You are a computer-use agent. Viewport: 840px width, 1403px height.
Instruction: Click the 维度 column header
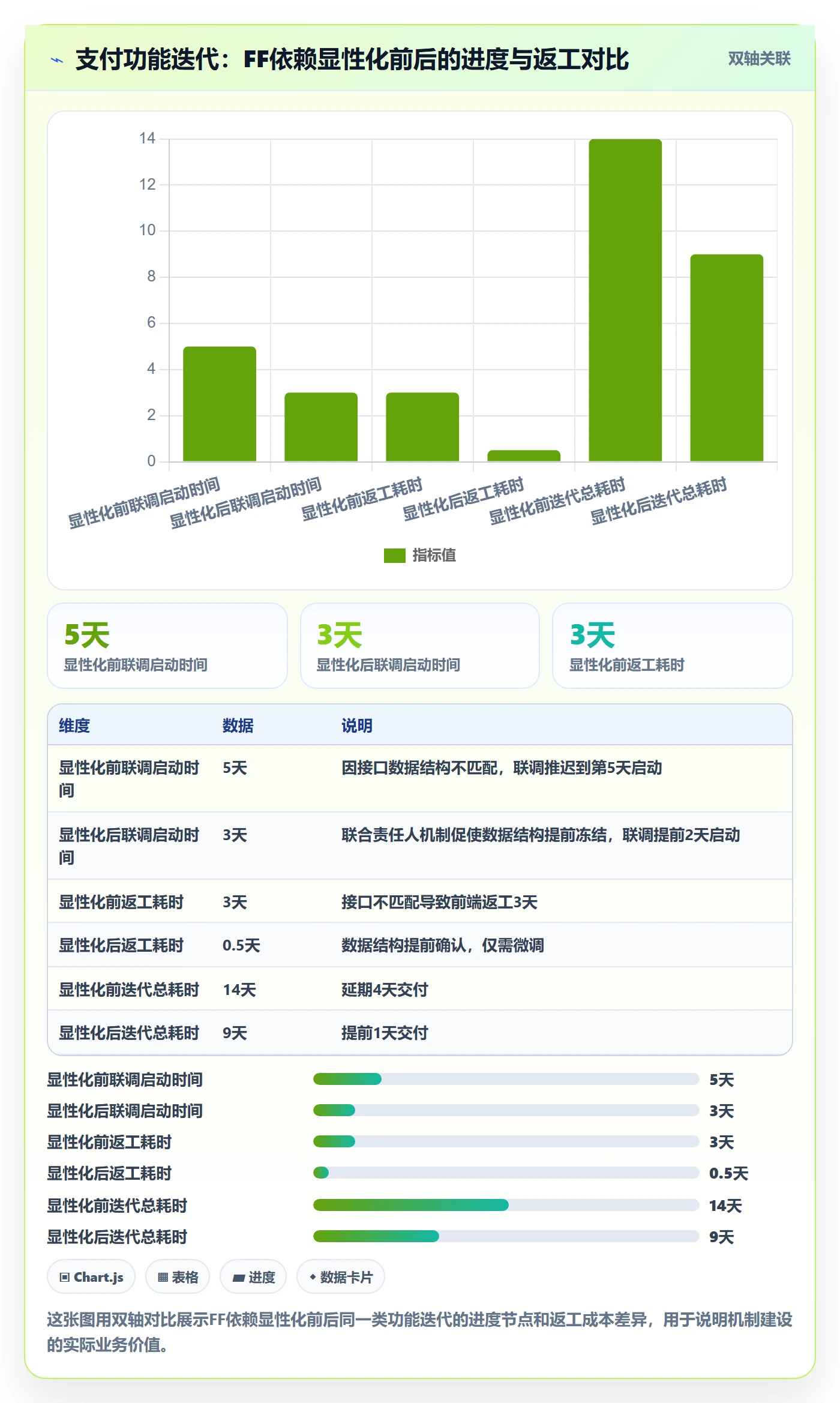pos(74,726)
